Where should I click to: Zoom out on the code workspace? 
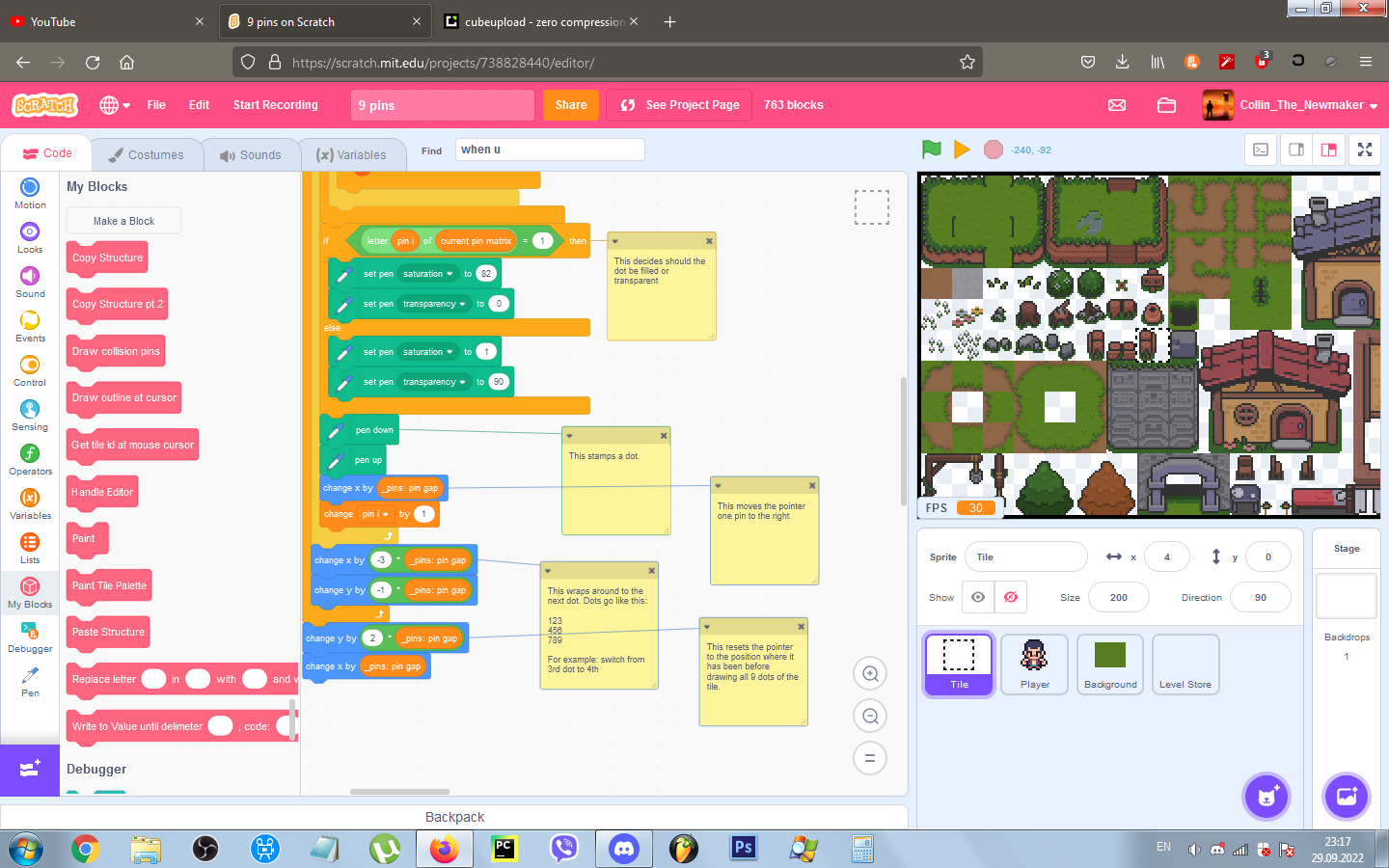click(870, 717)
